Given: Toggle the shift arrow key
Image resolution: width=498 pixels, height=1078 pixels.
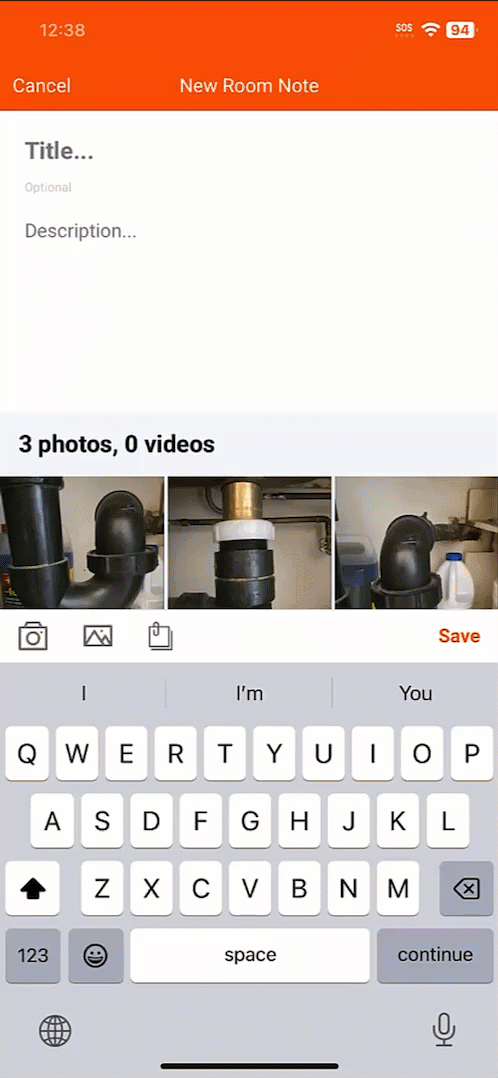Looking at the screenshot, I should [32, 888].
